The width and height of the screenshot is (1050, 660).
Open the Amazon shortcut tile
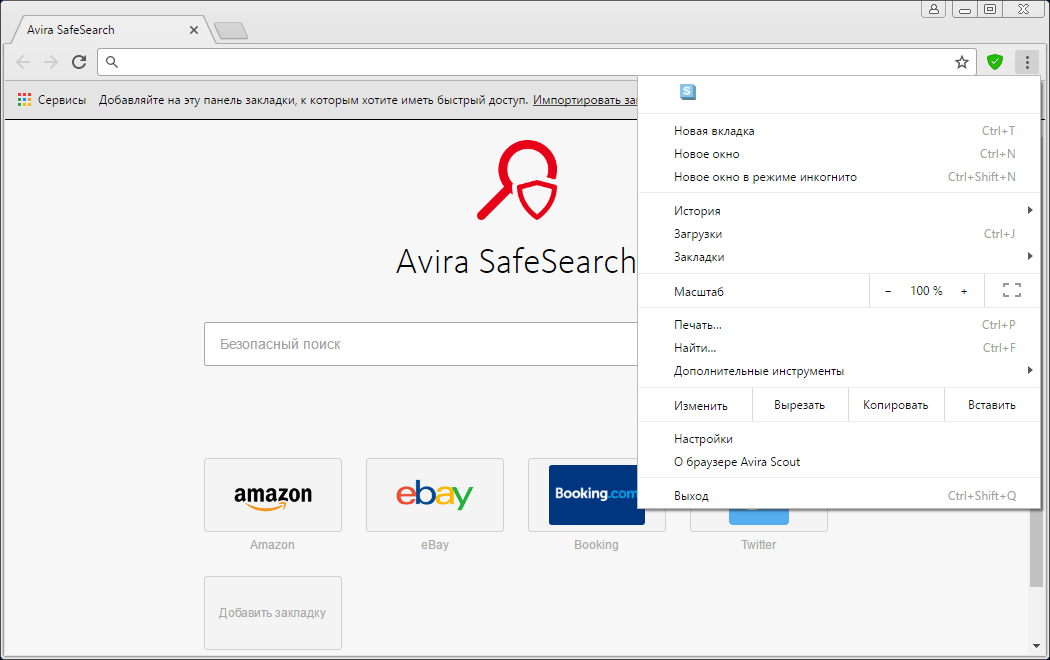pos(273,495)
